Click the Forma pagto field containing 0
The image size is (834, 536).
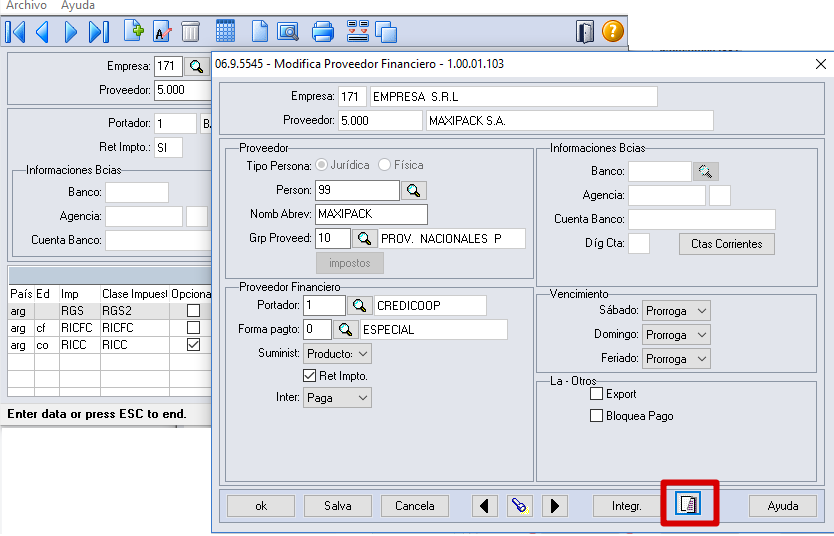pyautogui.click(x=318, y=330)
